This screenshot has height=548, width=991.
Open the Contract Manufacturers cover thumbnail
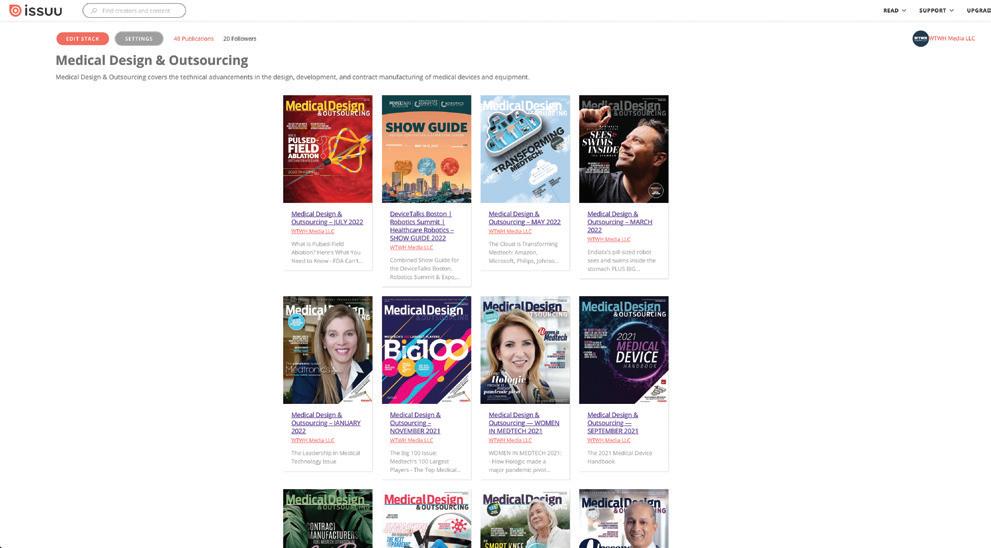click(327, 518)
